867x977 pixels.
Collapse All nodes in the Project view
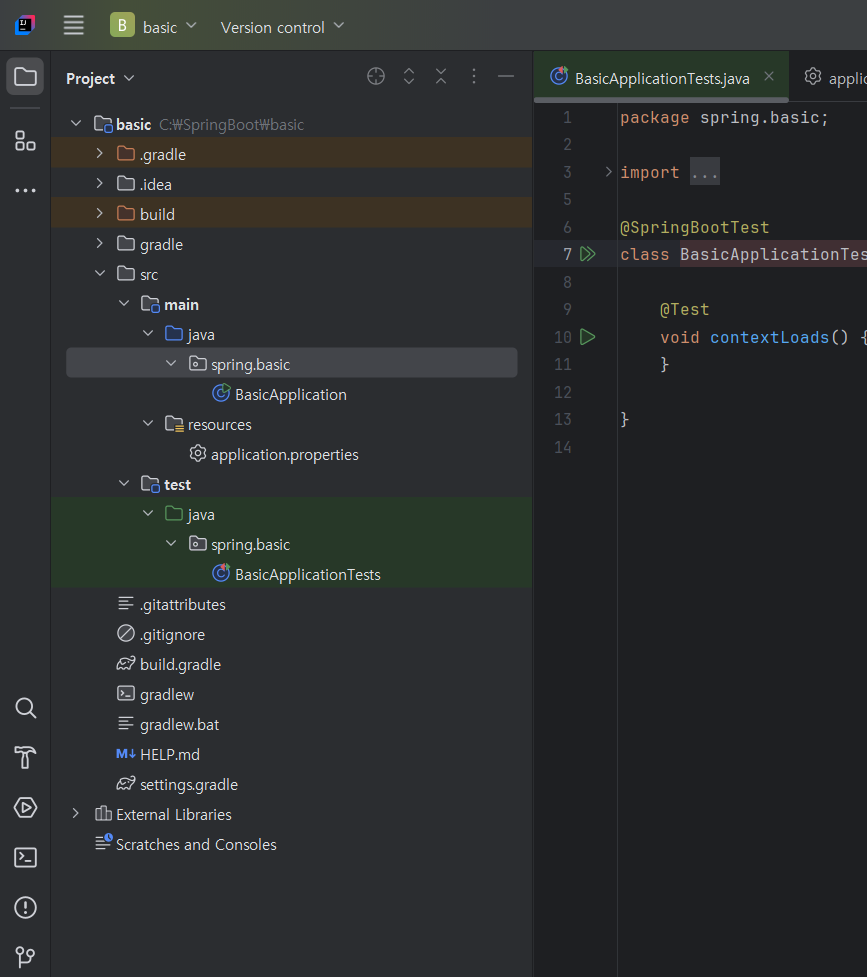[441, 76]
